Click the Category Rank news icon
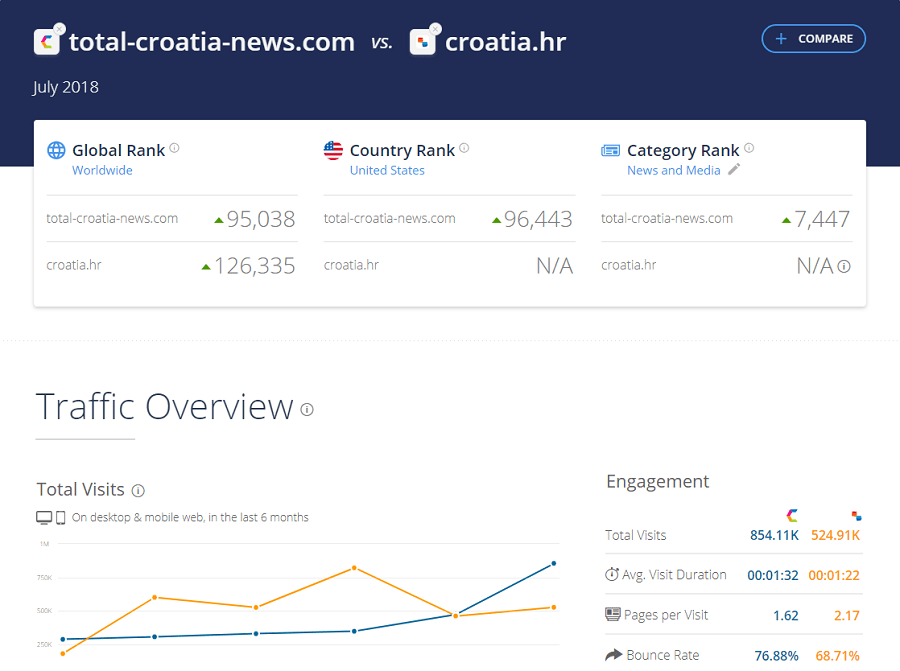Viewport: 900px width, 671px height. point(610,150)
